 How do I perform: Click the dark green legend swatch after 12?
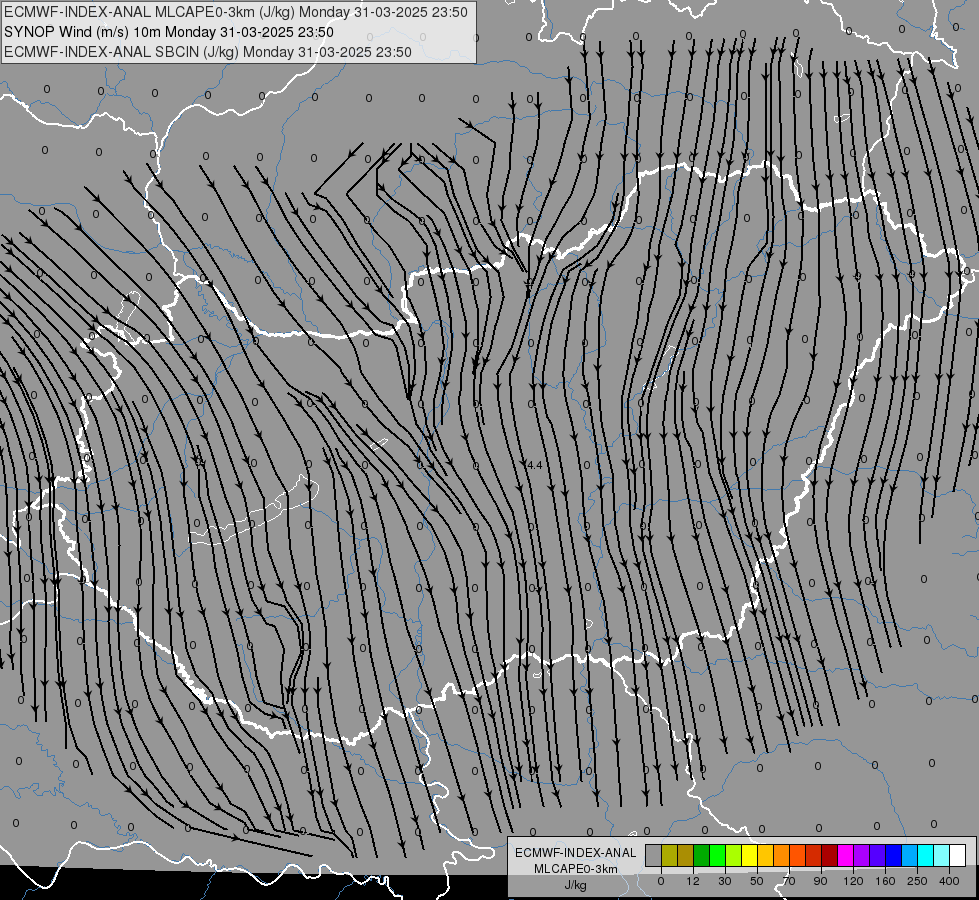701,856
